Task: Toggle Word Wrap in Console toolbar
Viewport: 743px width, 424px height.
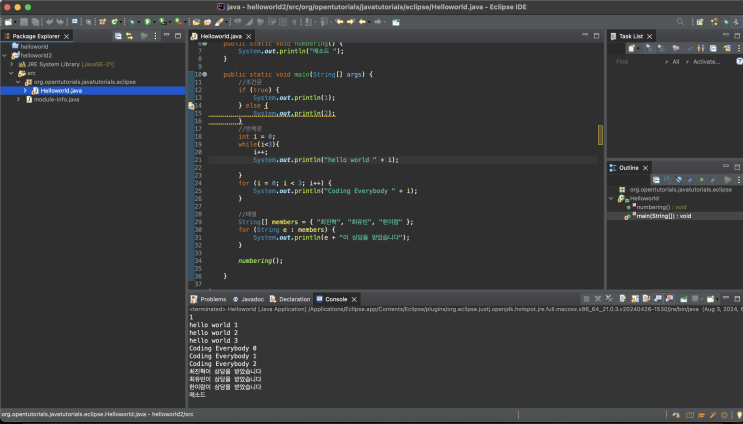Action: (x=646, y=298)
